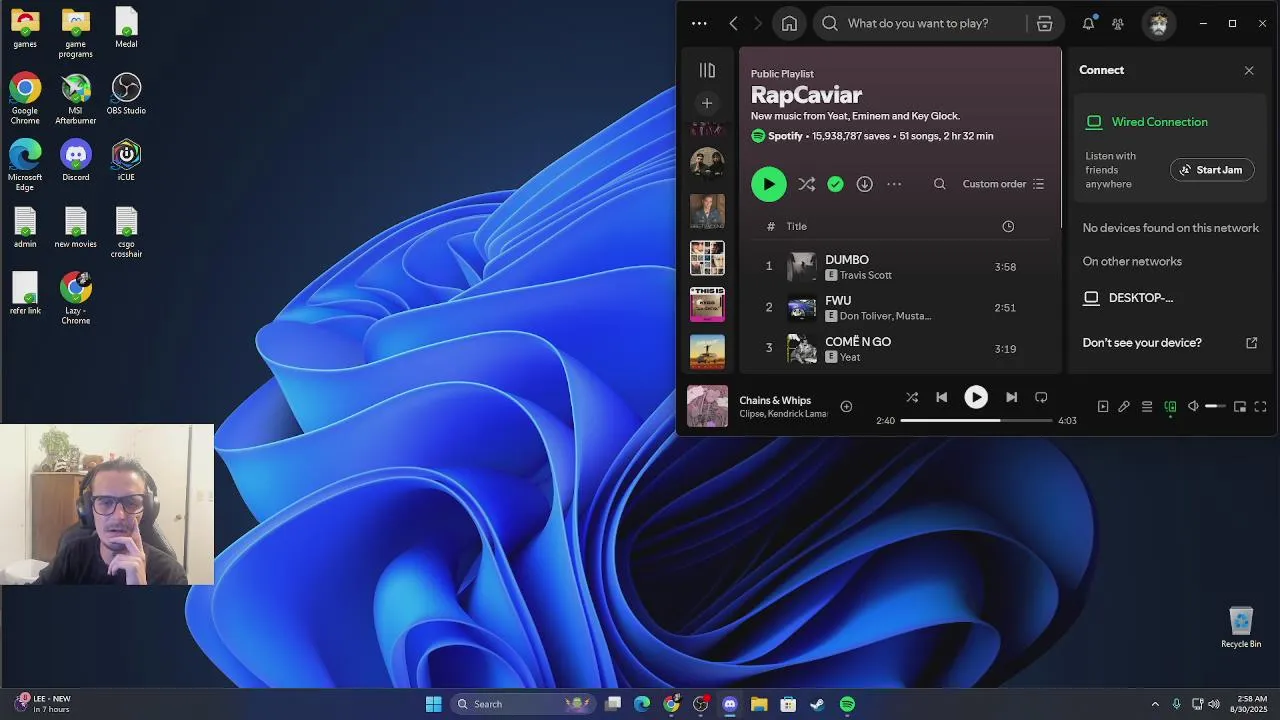
Task: Open Travis Scott artist link
Action: click(865, 275)
